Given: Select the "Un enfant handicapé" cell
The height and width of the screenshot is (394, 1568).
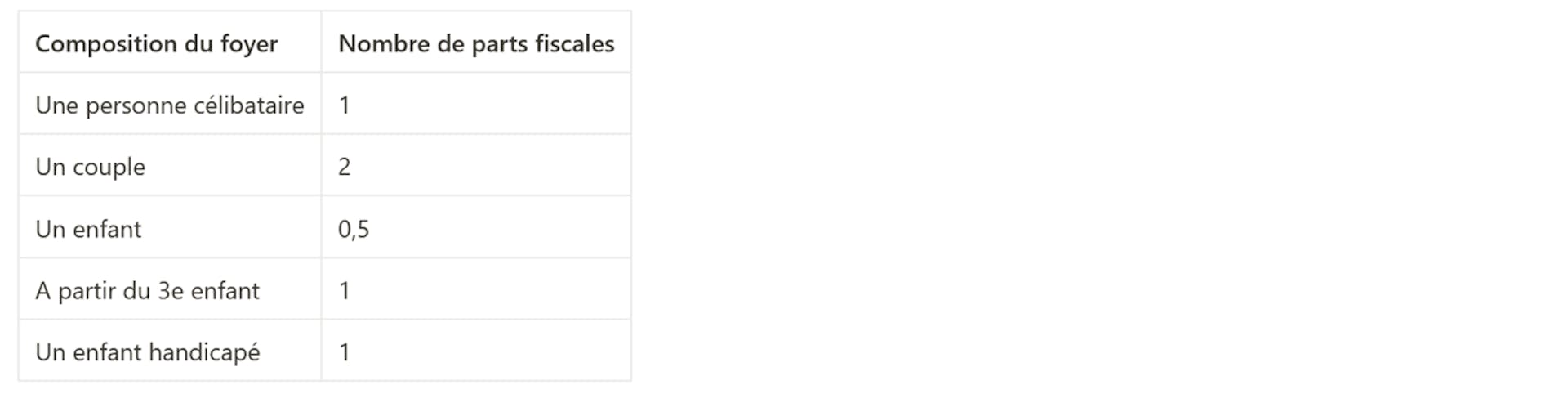Looking at the screenshot, I should coord(147,352).
